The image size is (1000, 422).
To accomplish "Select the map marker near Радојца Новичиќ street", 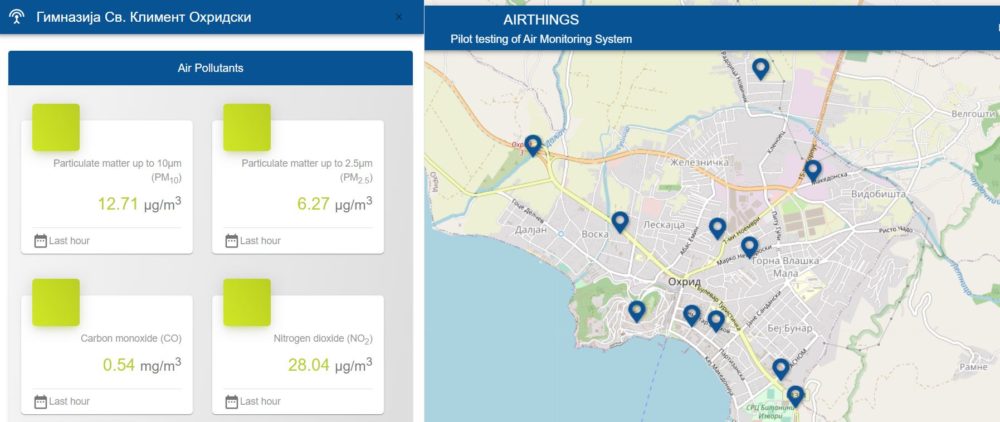I will tap(760, 69).
